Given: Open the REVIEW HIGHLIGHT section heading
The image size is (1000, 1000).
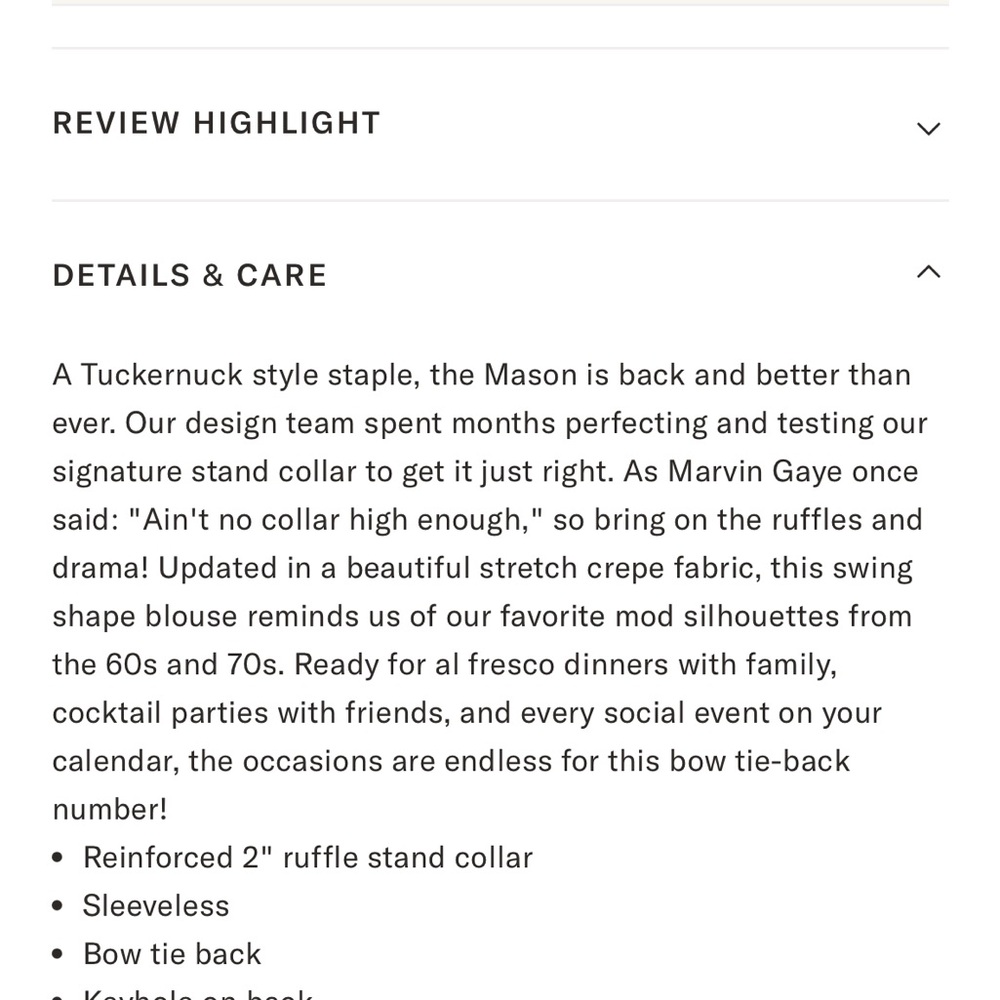Looking at the screenshot, I should click(216, 123).
